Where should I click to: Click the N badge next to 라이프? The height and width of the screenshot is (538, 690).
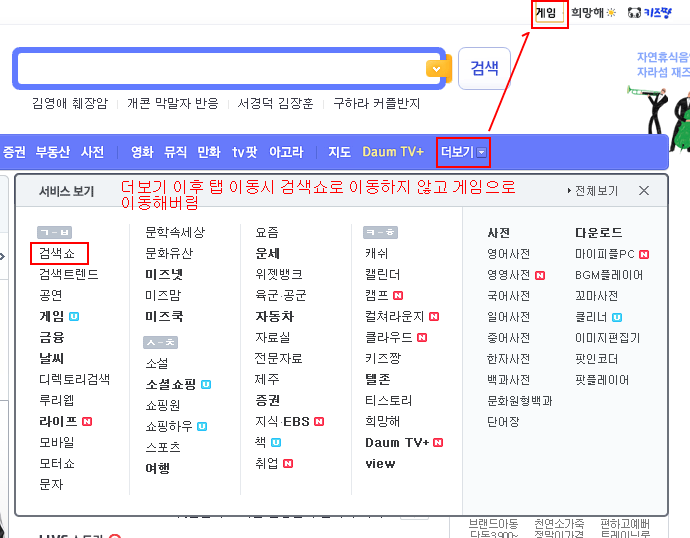pos(87,421)
